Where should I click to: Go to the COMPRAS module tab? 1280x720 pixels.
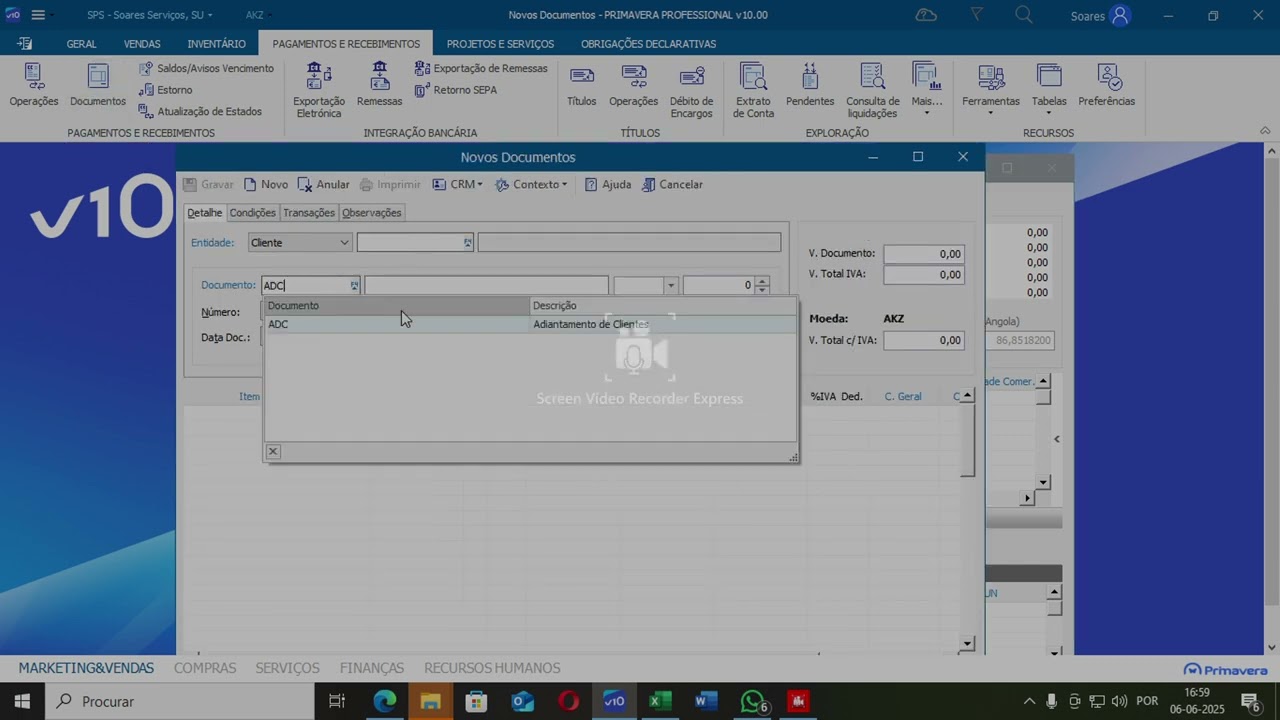pyautogui.click(x=205, y=668)
